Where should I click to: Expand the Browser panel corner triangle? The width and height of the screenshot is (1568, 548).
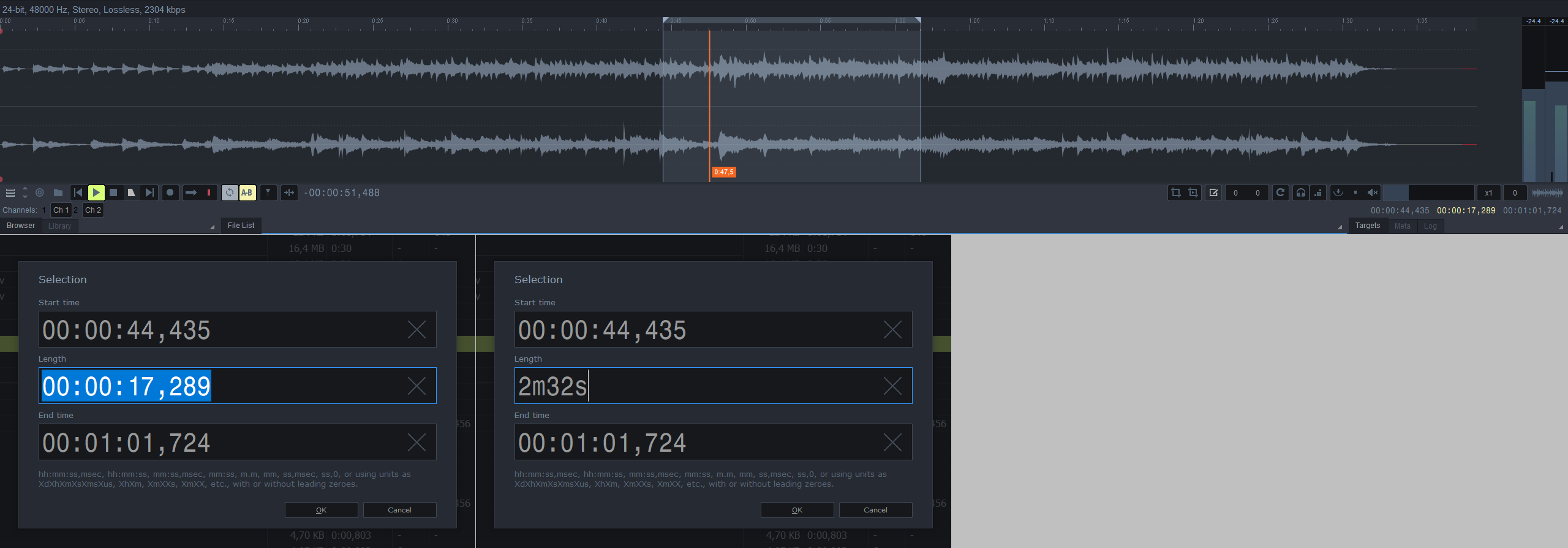click(x=212, y=227)
